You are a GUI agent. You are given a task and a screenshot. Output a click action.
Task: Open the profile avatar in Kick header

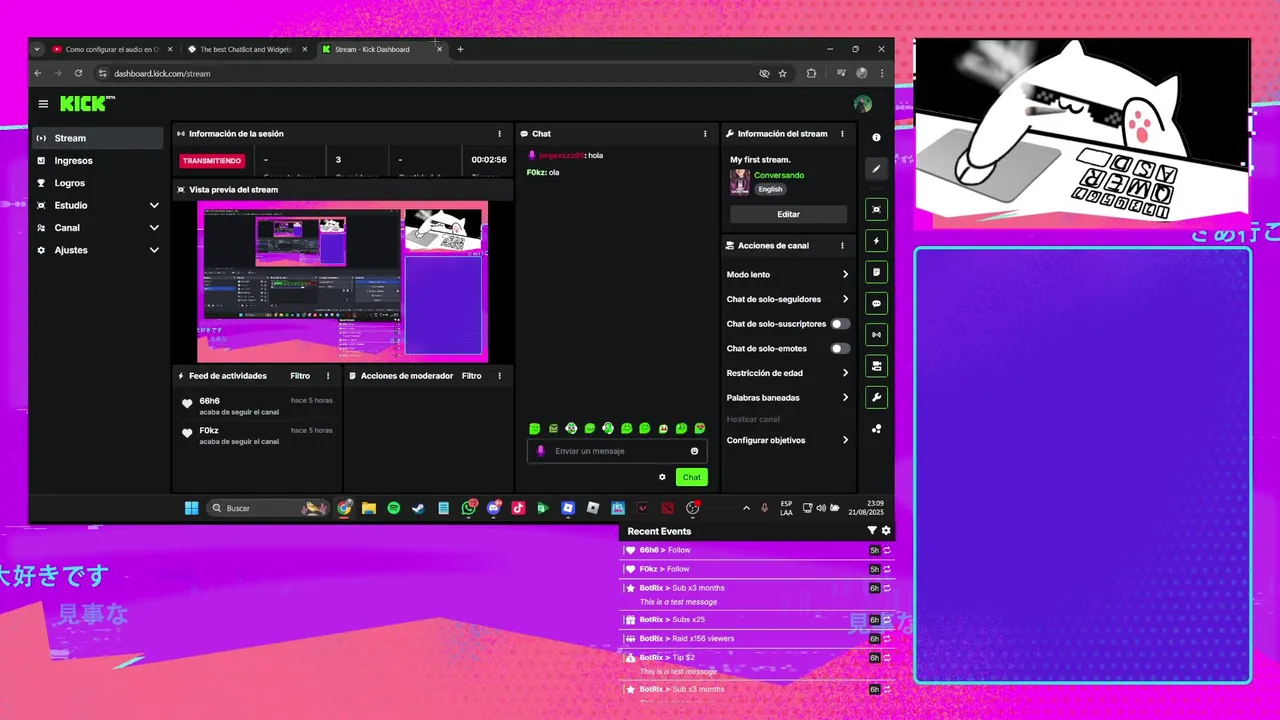pyautogui.click(x=863, y=104)
